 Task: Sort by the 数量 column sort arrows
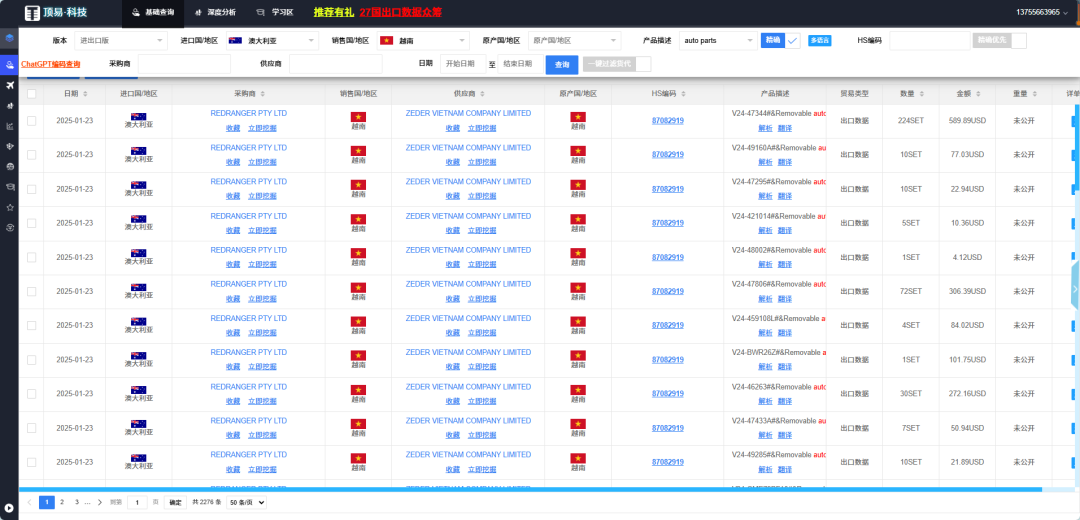[922, 94]
